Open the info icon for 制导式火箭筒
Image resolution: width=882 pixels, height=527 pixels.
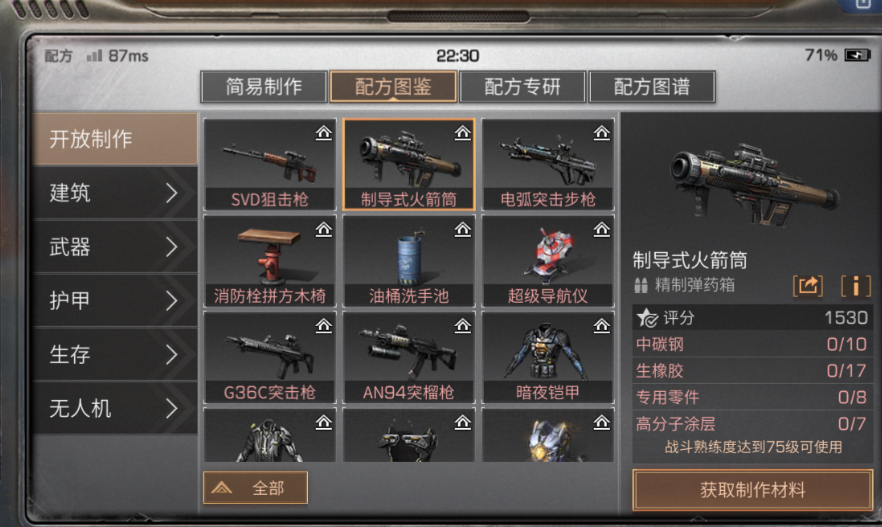pos(856,286)
